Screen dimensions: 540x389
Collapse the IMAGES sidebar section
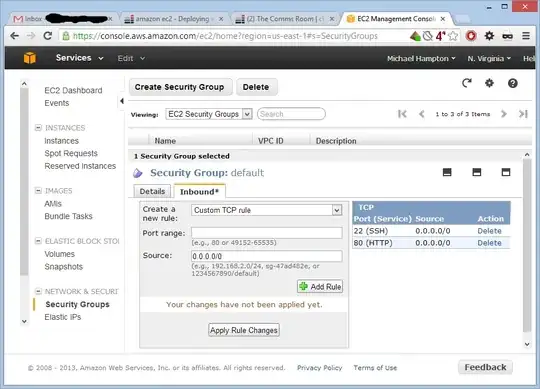tap(38, 190)
